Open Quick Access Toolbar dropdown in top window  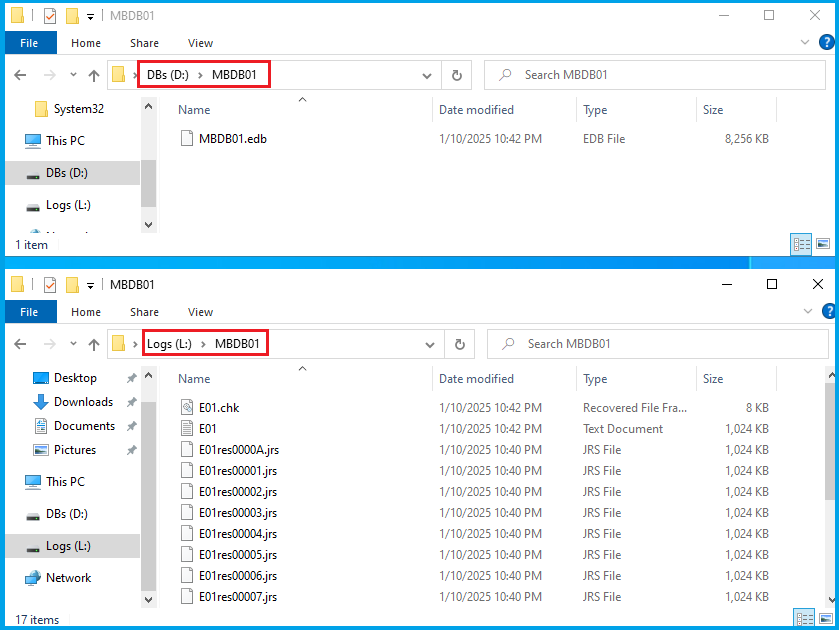91,16
